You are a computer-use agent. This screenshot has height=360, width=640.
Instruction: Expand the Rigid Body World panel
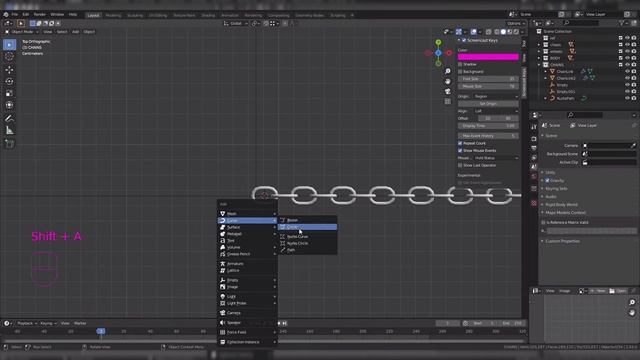[x=561, y=204]
